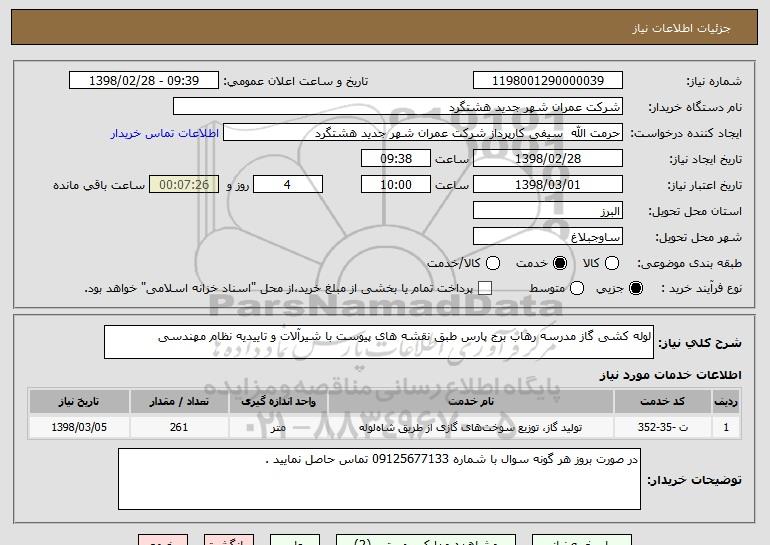Click the تعداد / مقدار column header
770x545 pixels.
pos(179,402)
